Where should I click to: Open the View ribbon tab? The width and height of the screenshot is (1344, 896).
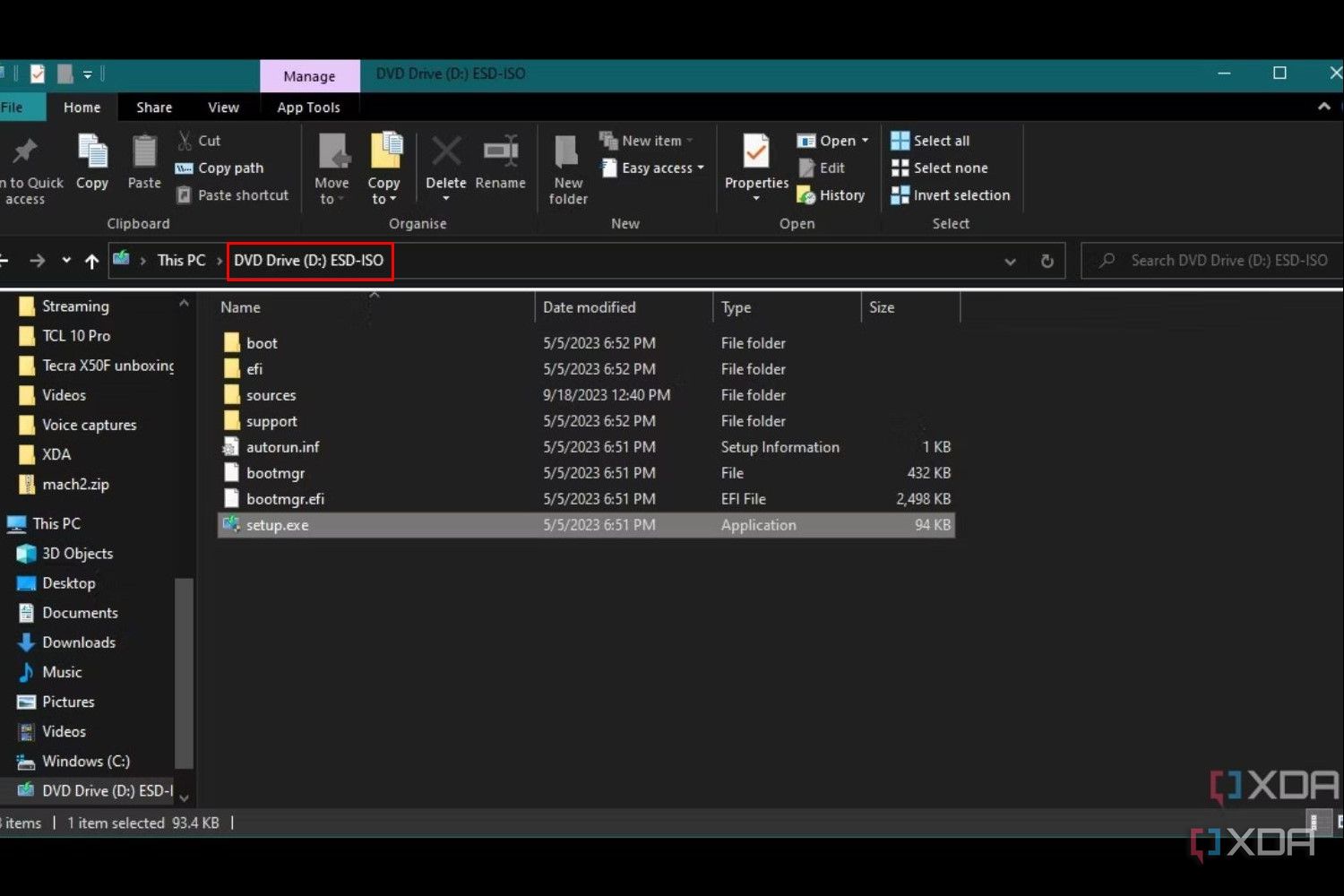pos(224,107)
